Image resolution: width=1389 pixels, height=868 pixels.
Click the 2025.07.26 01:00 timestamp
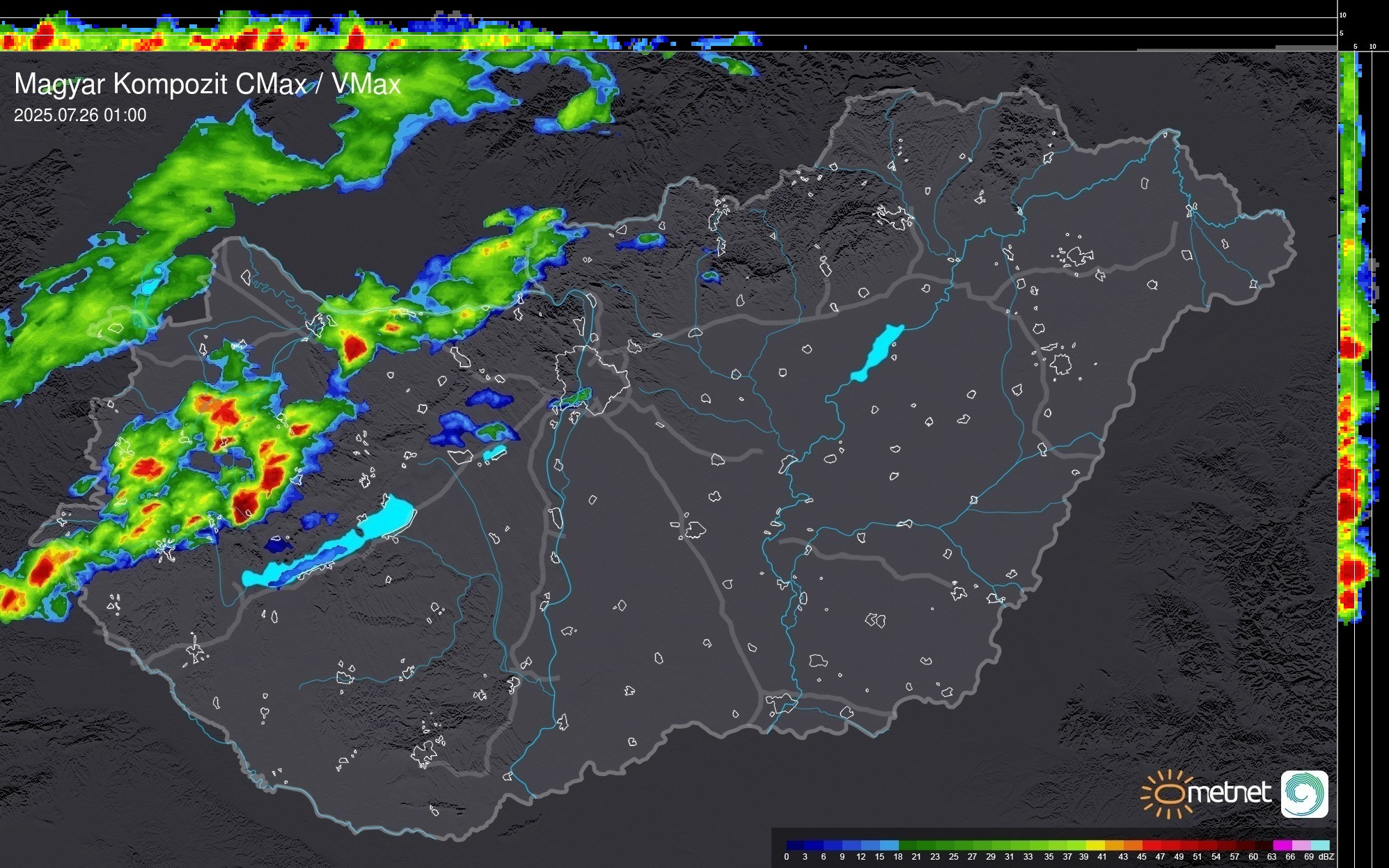80,115
